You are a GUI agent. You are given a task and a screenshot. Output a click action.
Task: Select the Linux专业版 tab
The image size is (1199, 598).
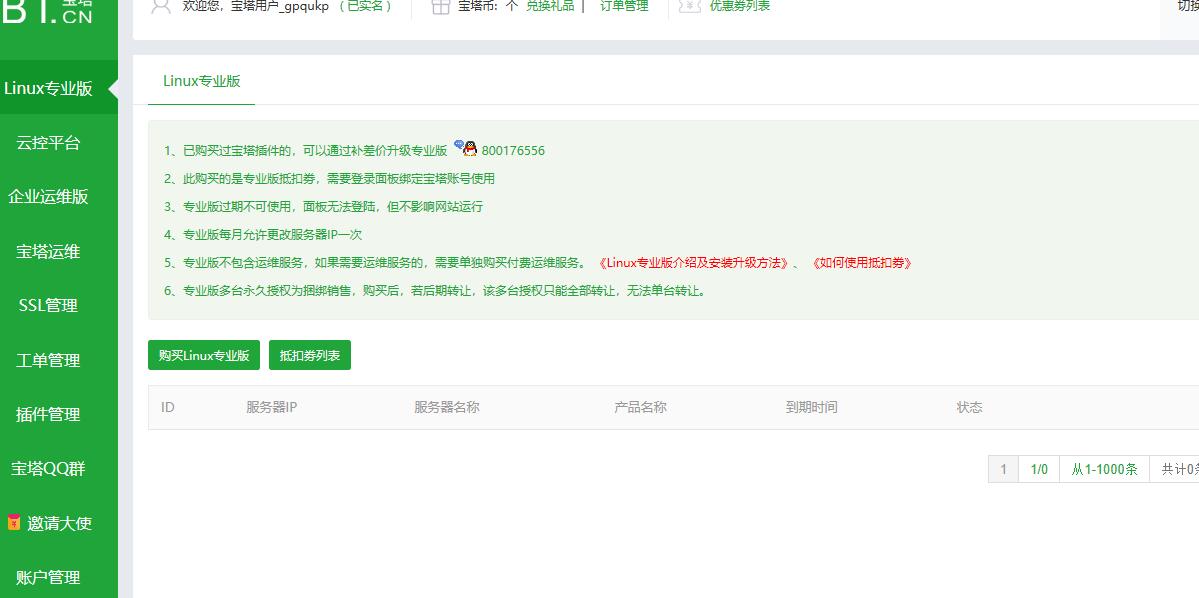click(x=202, y=81)
